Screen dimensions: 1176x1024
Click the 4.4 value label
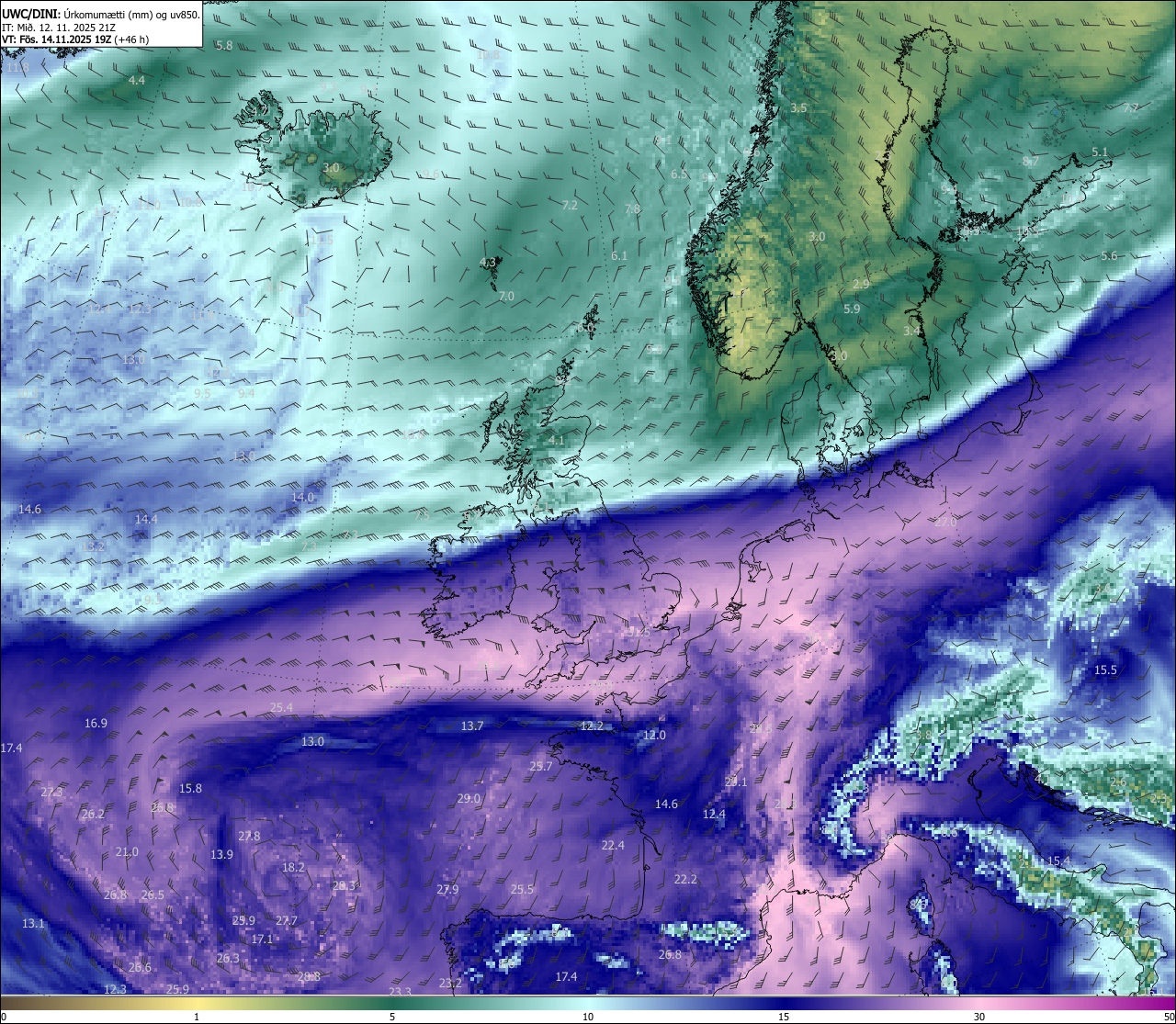[x=136, y=81]
